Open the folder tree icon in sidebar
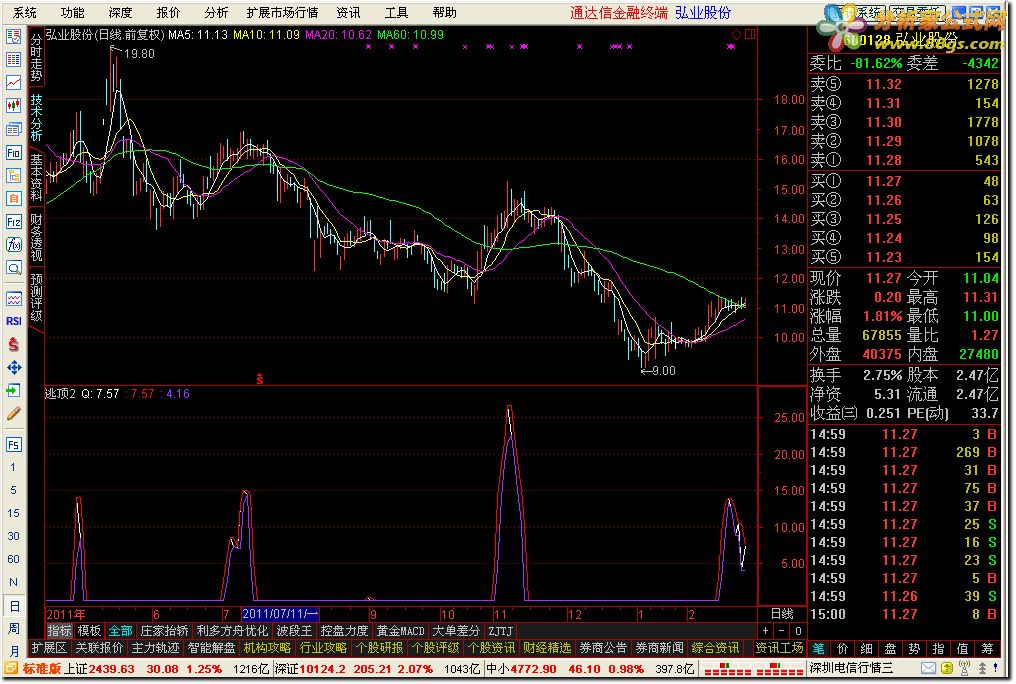 (x=13, y=176)
